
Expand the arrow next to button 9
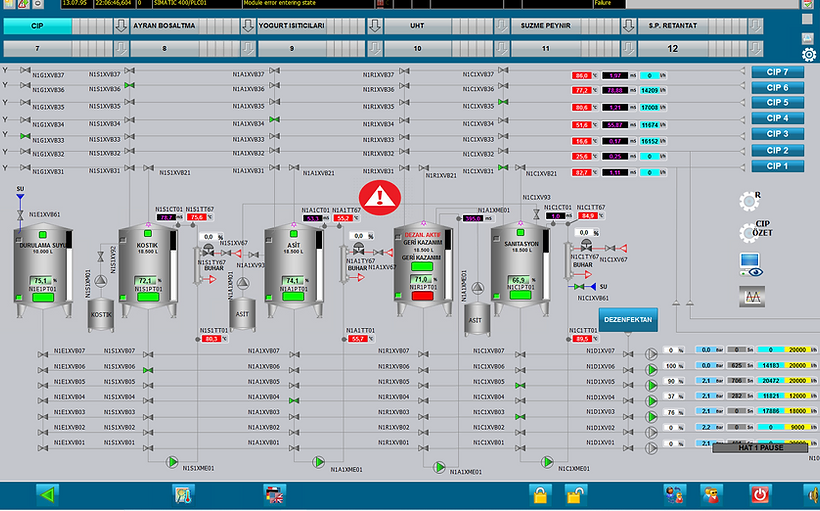point(374,49)
